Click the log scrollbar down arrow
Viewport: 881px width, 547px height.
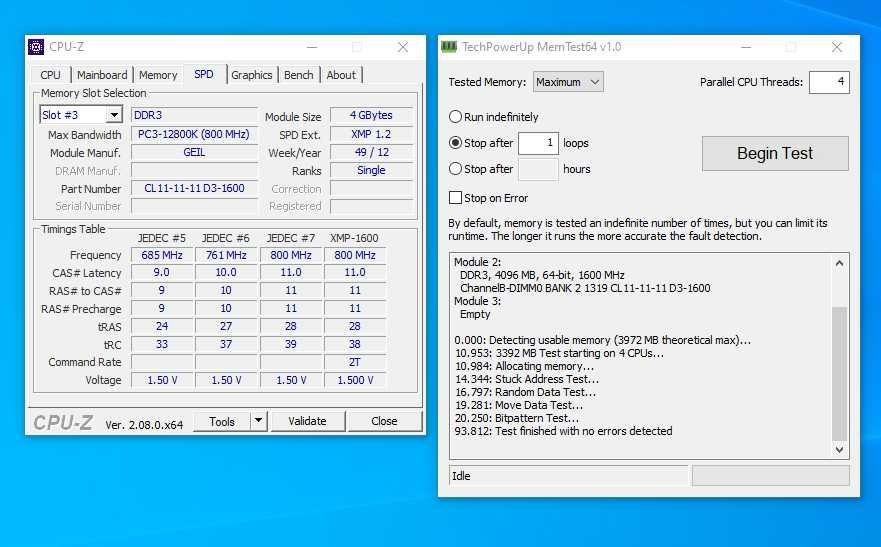tap(839, 449)
